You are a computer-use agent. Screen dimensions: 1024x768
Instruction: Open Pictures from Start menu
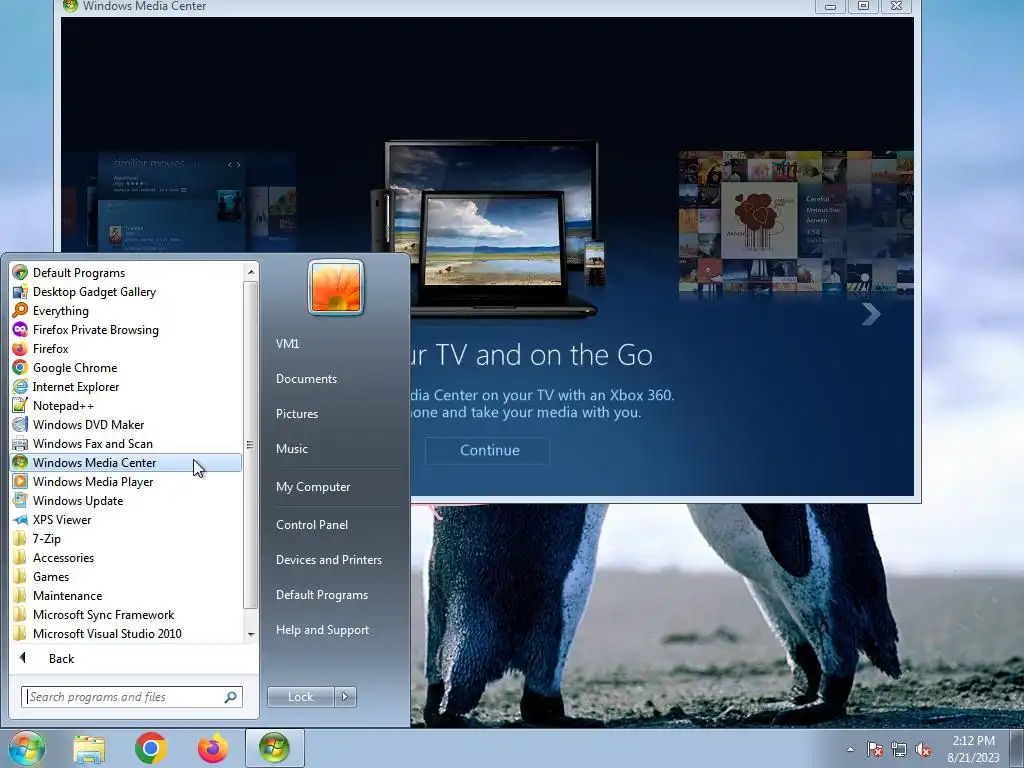(296, 414)
